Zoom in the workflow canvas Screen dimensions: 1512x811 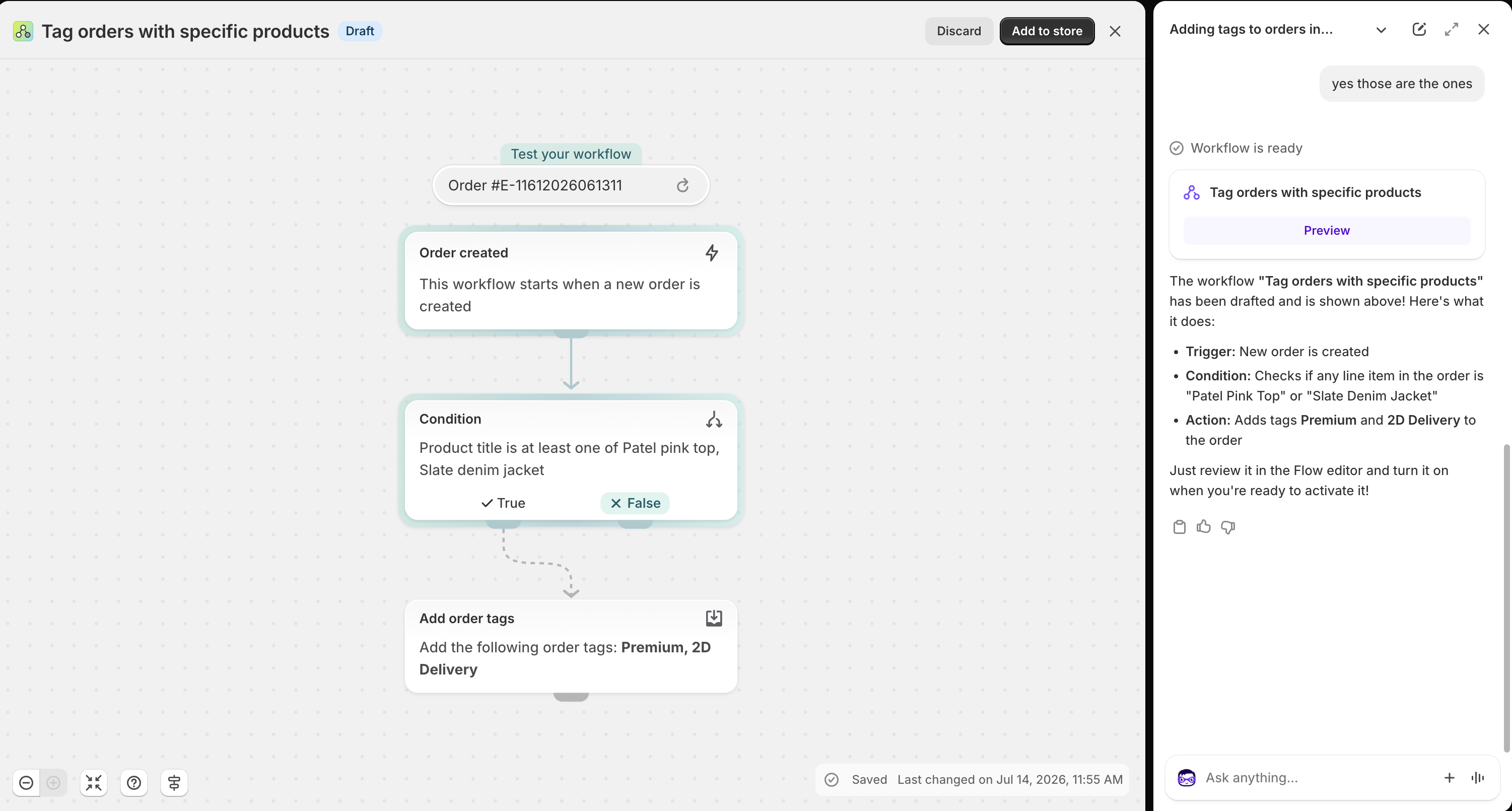[x=53, y=783]
